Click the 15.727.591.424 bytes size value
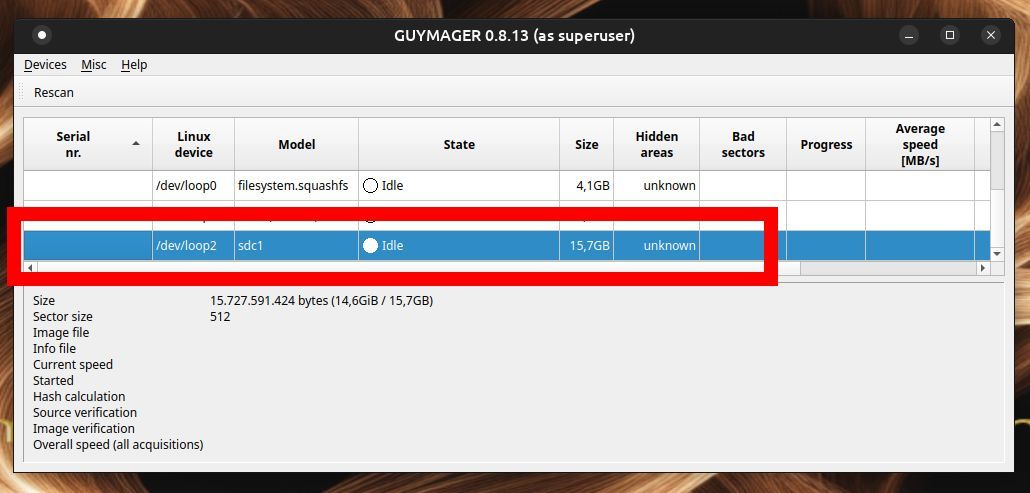The width and height of the screenshot is (1030, 493). [321, 301]
